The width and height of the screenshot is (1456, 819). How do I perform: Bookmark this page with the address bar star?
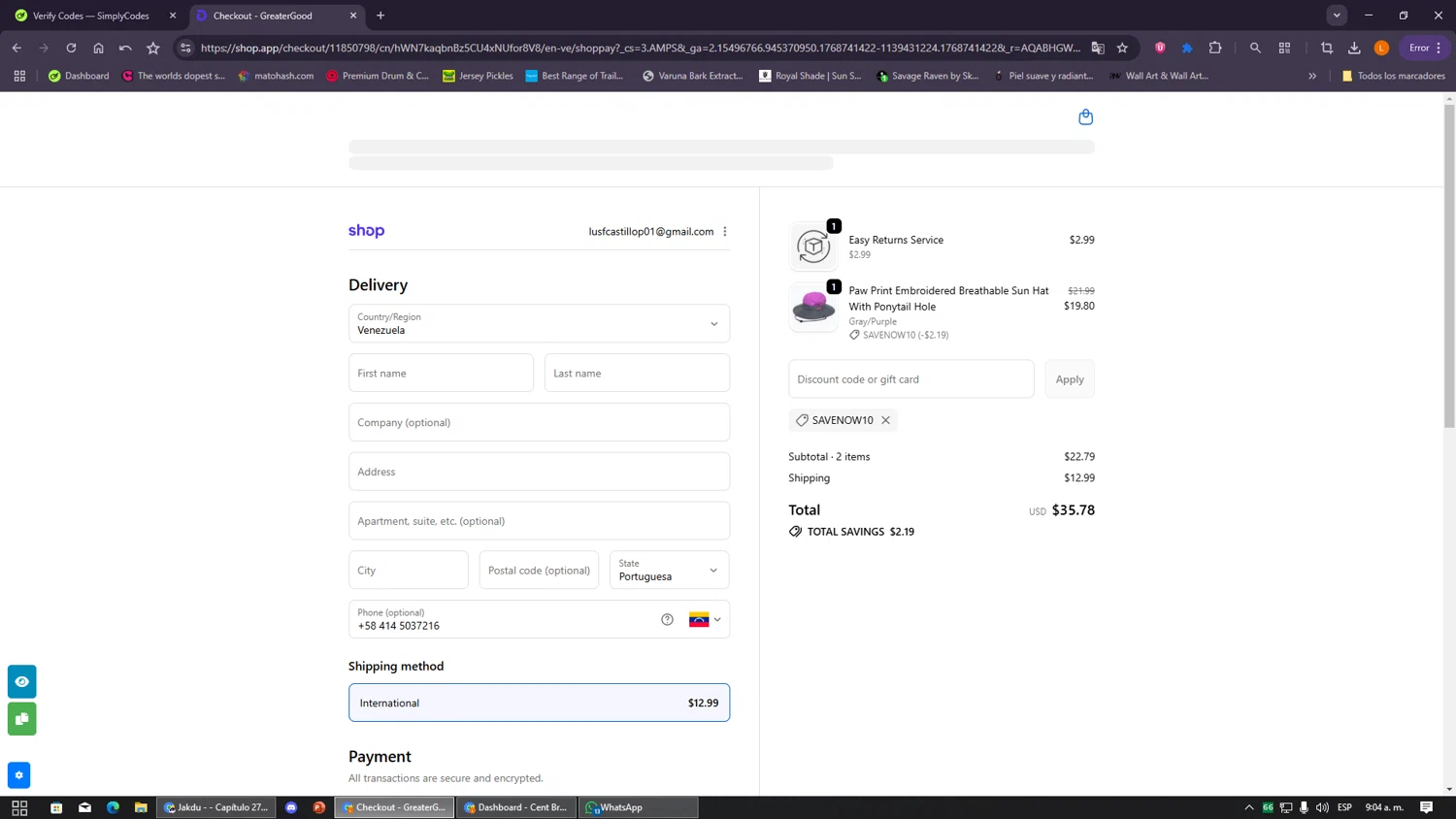(x=1123, y=48)
